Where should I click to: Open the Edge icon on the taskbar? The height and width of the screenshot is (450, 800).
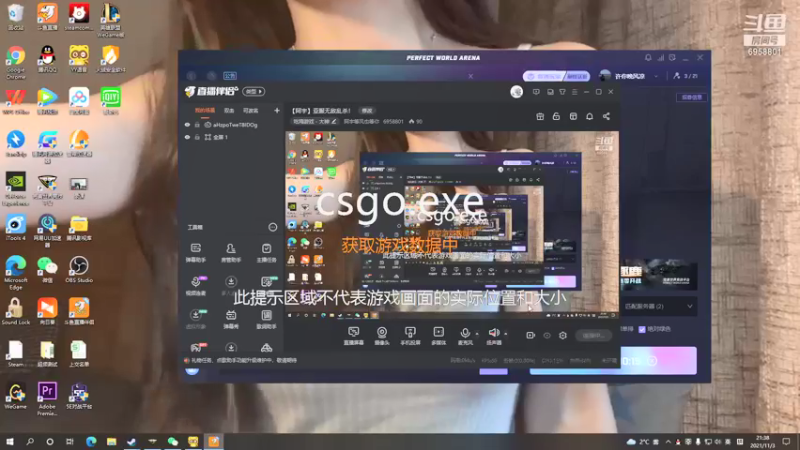coord(91,441)
